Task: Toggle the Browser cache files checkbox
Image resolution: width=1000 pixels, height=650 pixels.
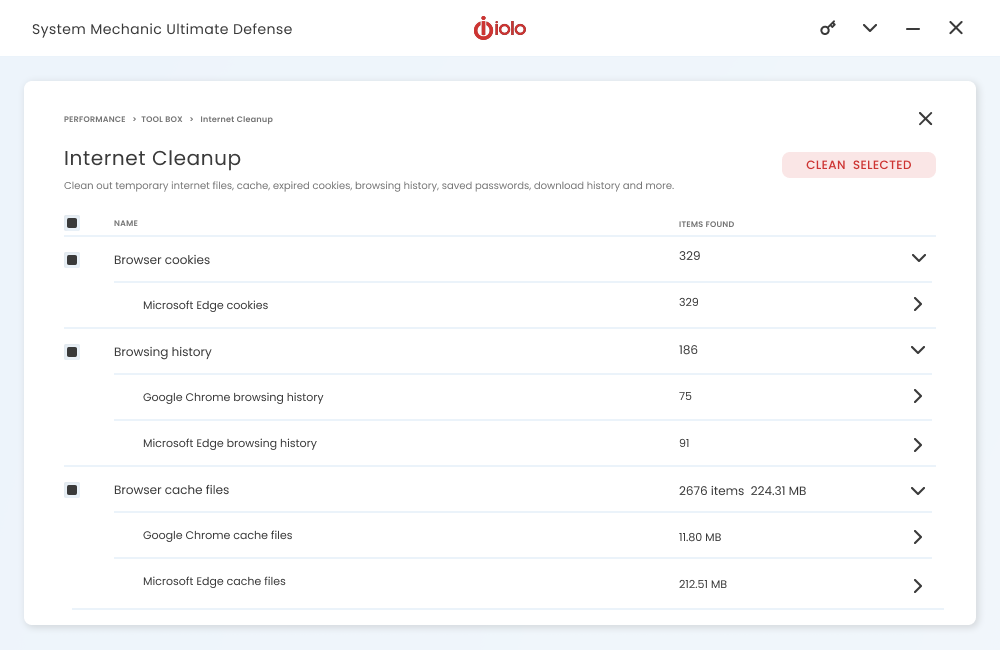Action: [x=72, y=490]
